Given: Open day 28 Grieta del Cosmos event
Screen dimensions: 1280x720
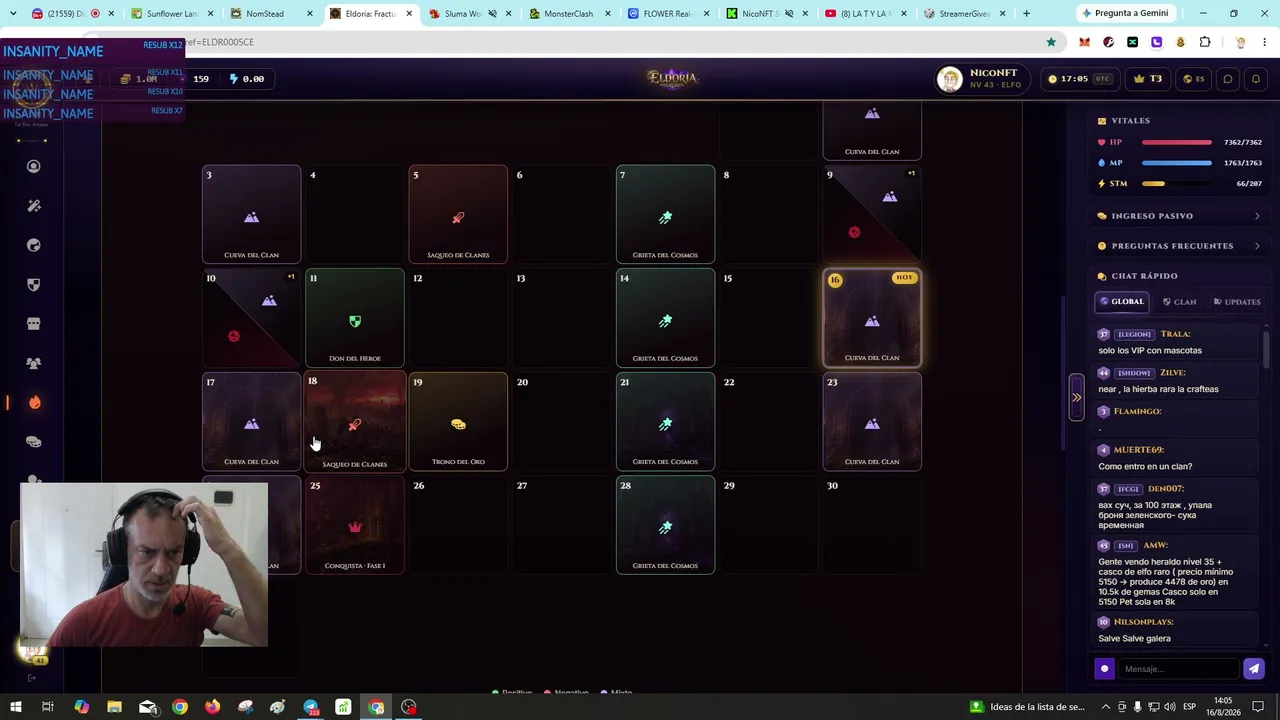Looking at the screenshot, I should coord(665,525).
